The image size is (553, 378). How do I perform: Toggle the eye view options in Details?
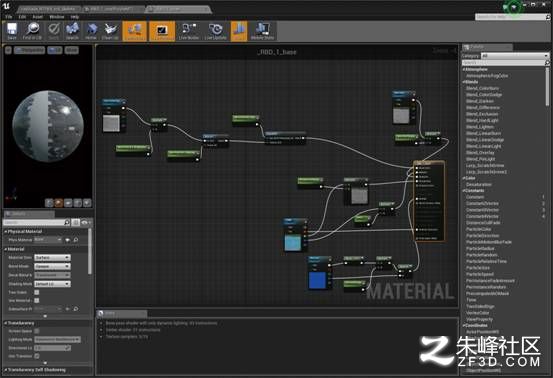[x=85, y=222]
